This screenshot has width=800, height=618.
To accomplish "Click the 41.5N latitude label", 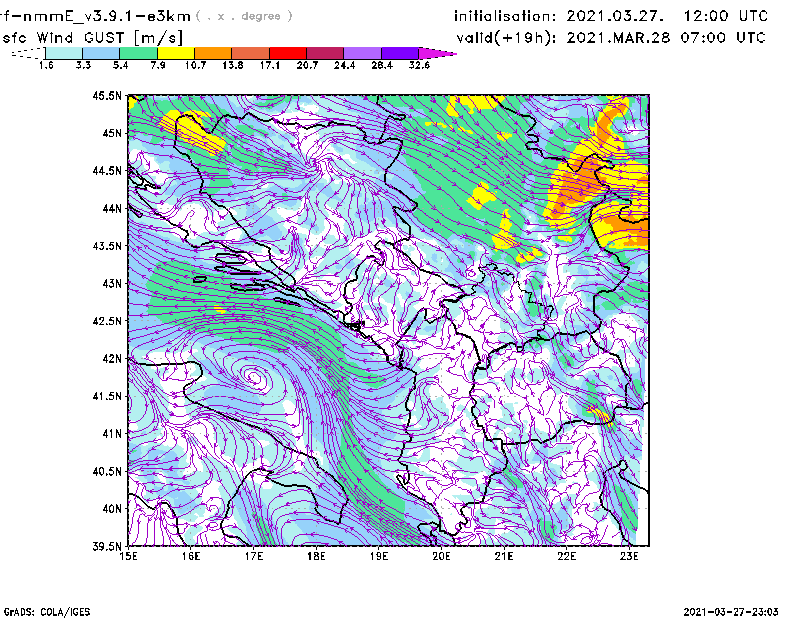I will click(107, 396).
